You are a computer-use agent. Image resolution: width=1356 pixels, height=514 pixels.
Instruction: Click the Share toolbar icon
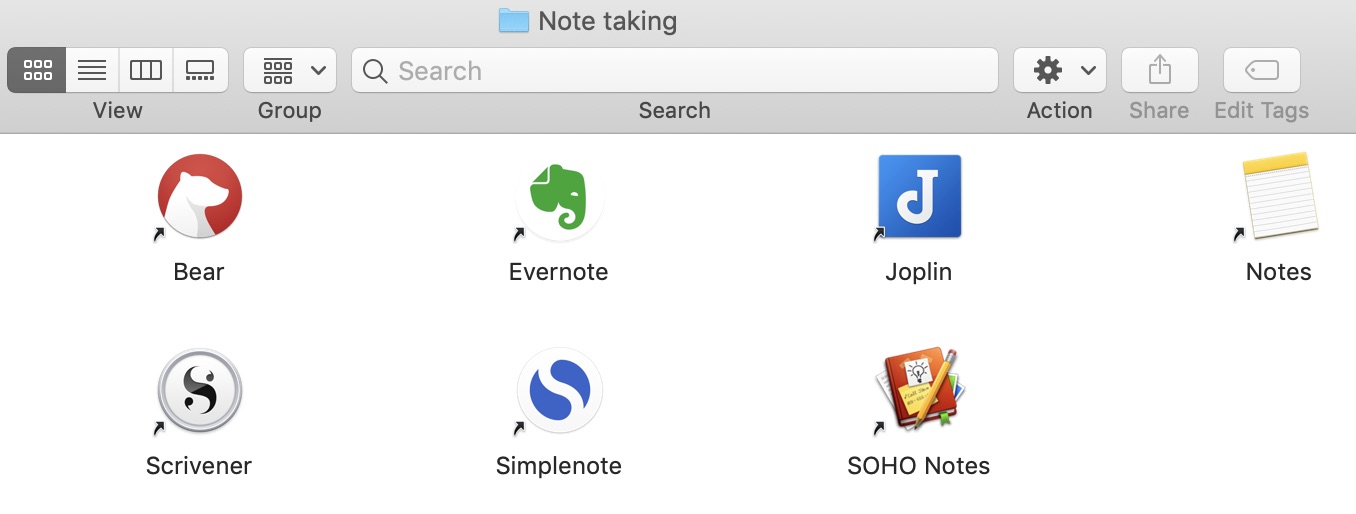click(1159, 70)
